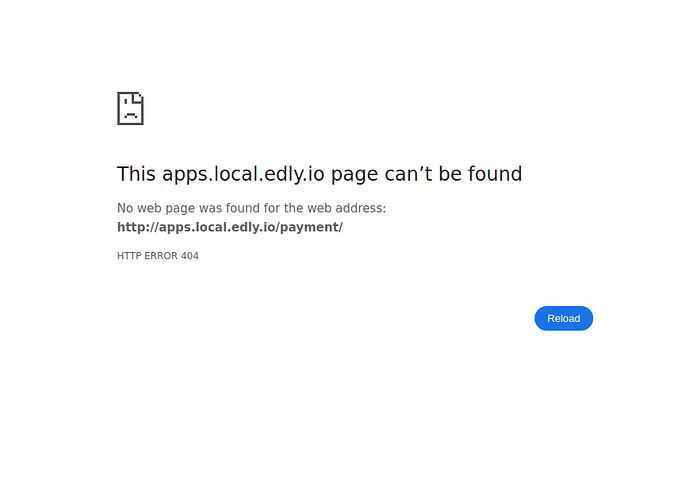690x483 pixels.
Task: Click the word "page" in the heading
Action: point(354,176)
